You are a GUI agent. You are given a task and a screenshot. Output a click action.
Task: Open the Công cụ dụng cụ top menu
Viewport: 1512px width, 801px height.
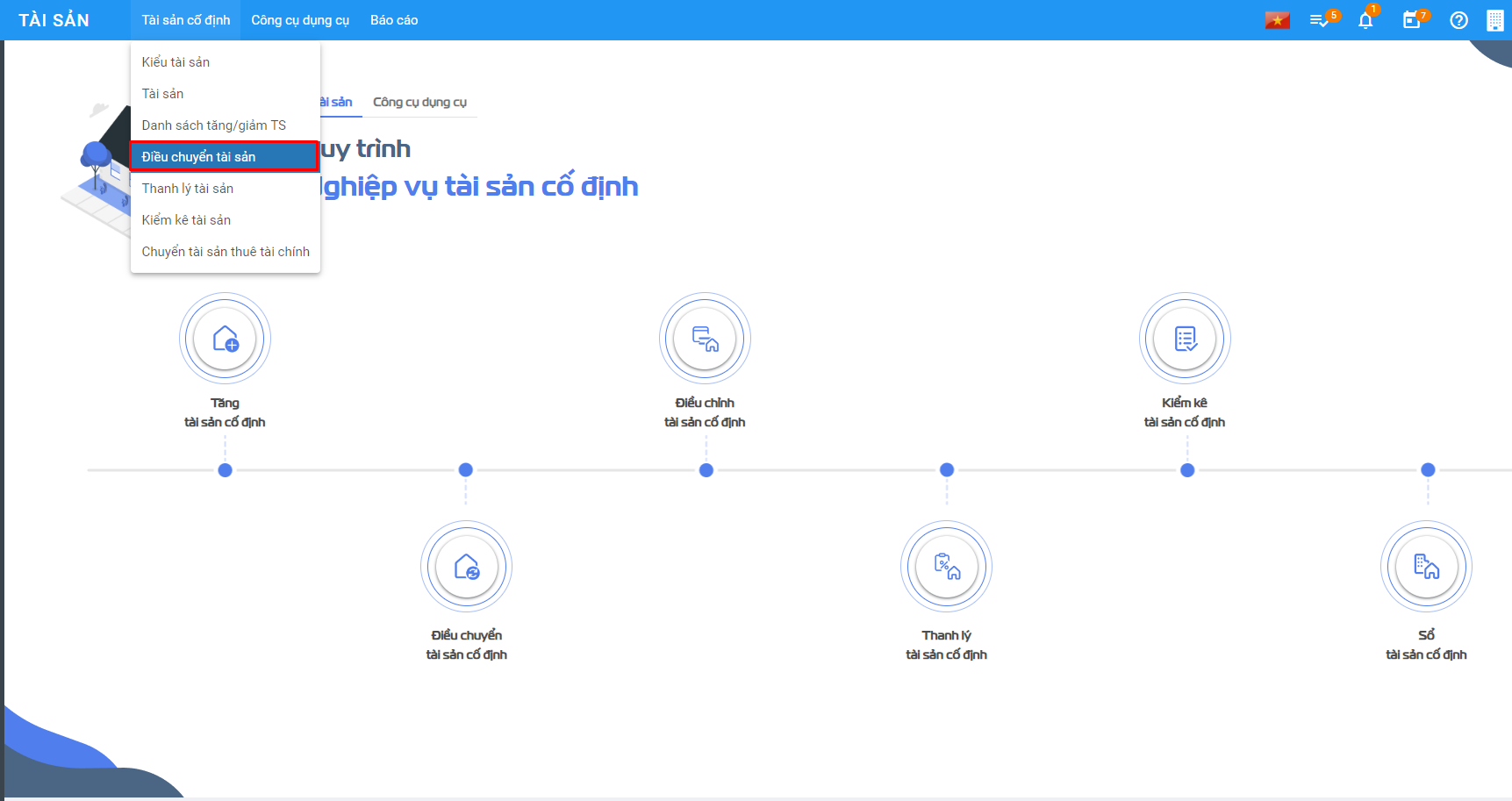tap(300, 20)
